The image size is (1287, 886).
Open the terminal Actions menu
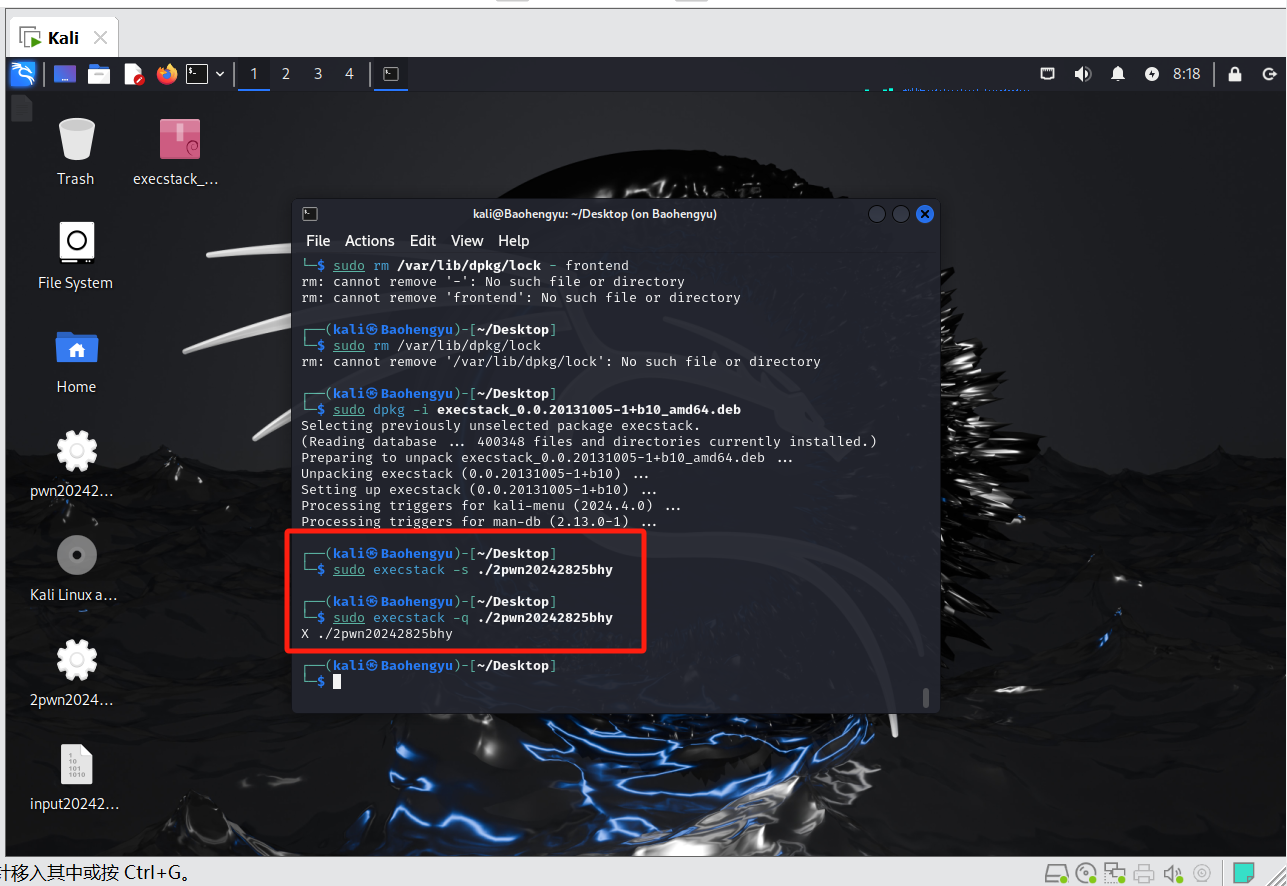tap(370, 241)
